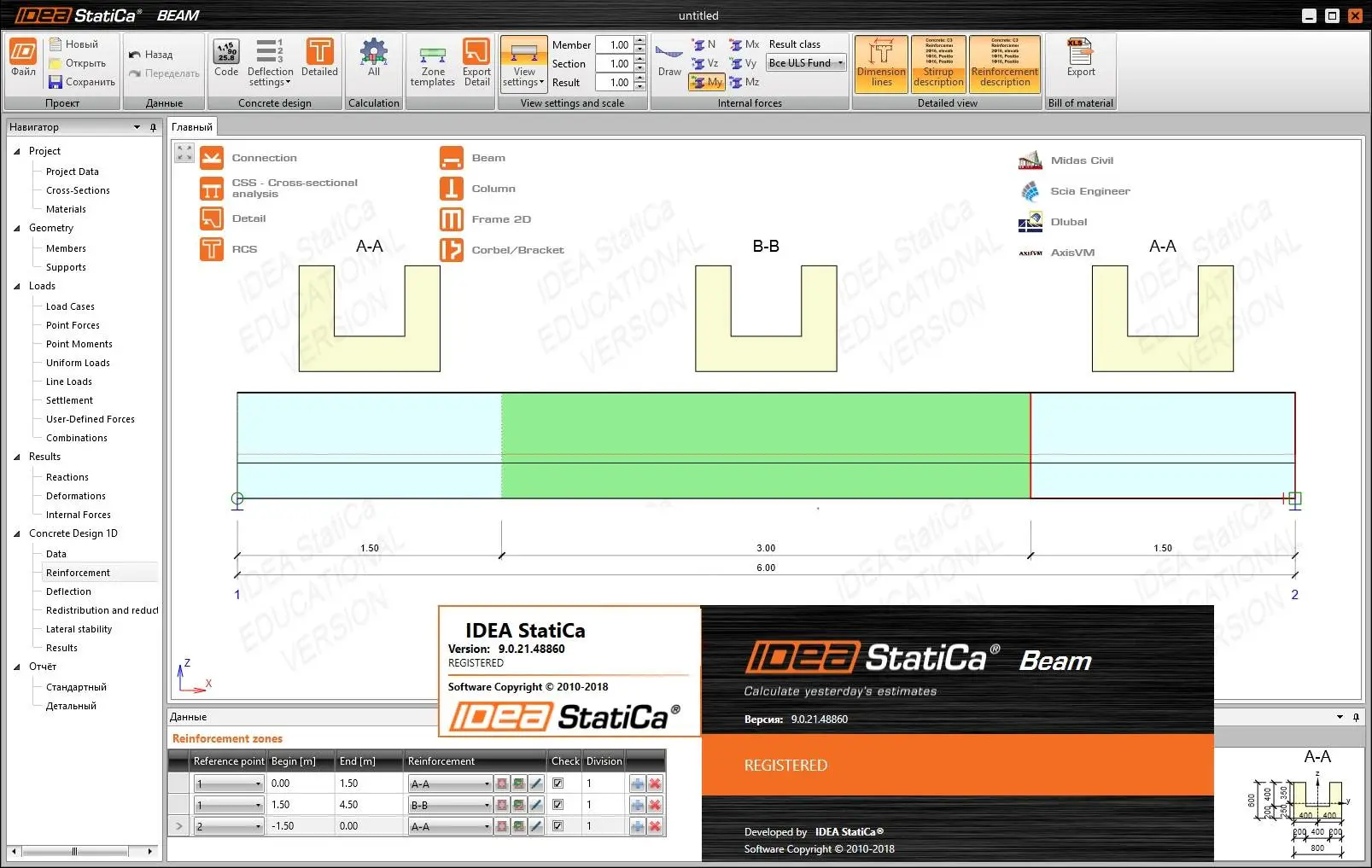Toggle the Vy internal force
The height and width of the screenshot is (868, 1372).
(744, 63)
